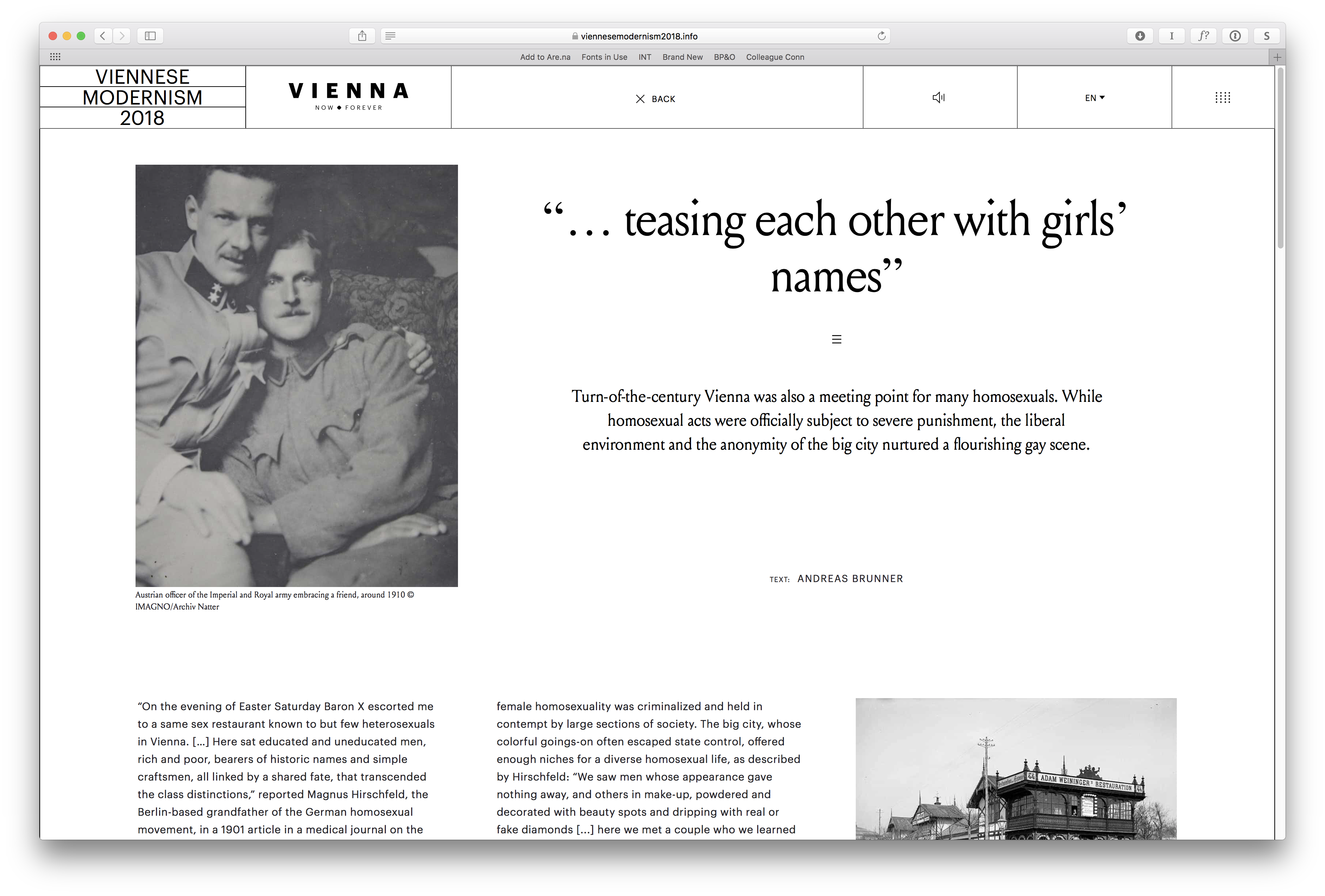Expand the article menu three-line icon

point(836,339)
